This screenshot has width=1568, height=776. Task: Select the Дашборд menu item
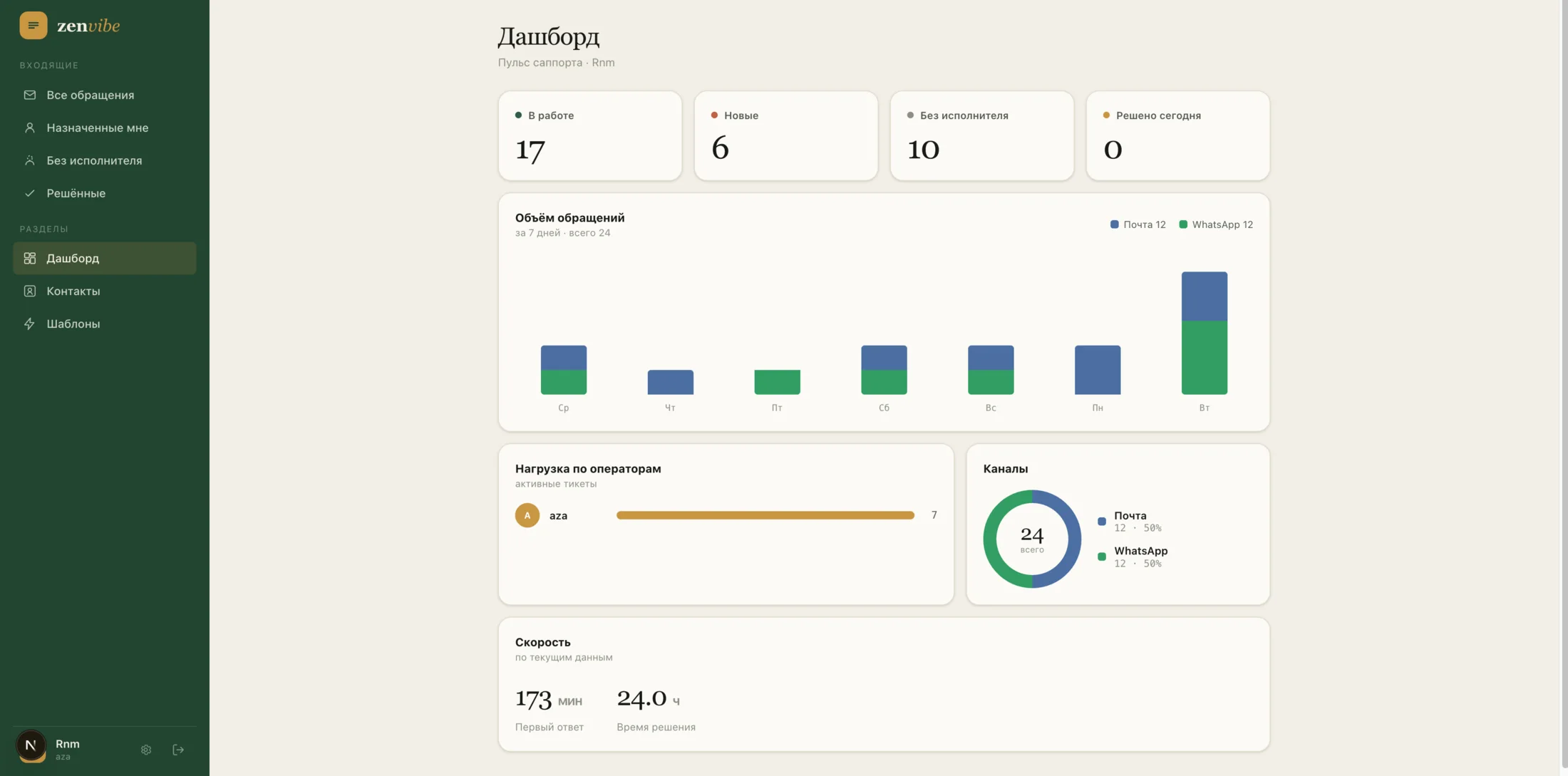coord(105,258)
